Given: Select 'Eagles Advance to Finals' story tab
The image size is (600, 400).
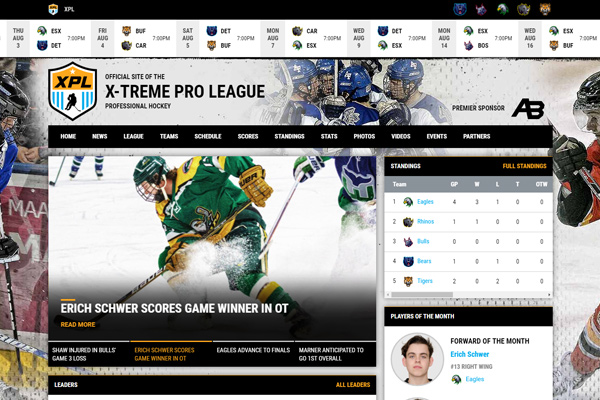Looking at the screenshot, I should pos(254,351).
